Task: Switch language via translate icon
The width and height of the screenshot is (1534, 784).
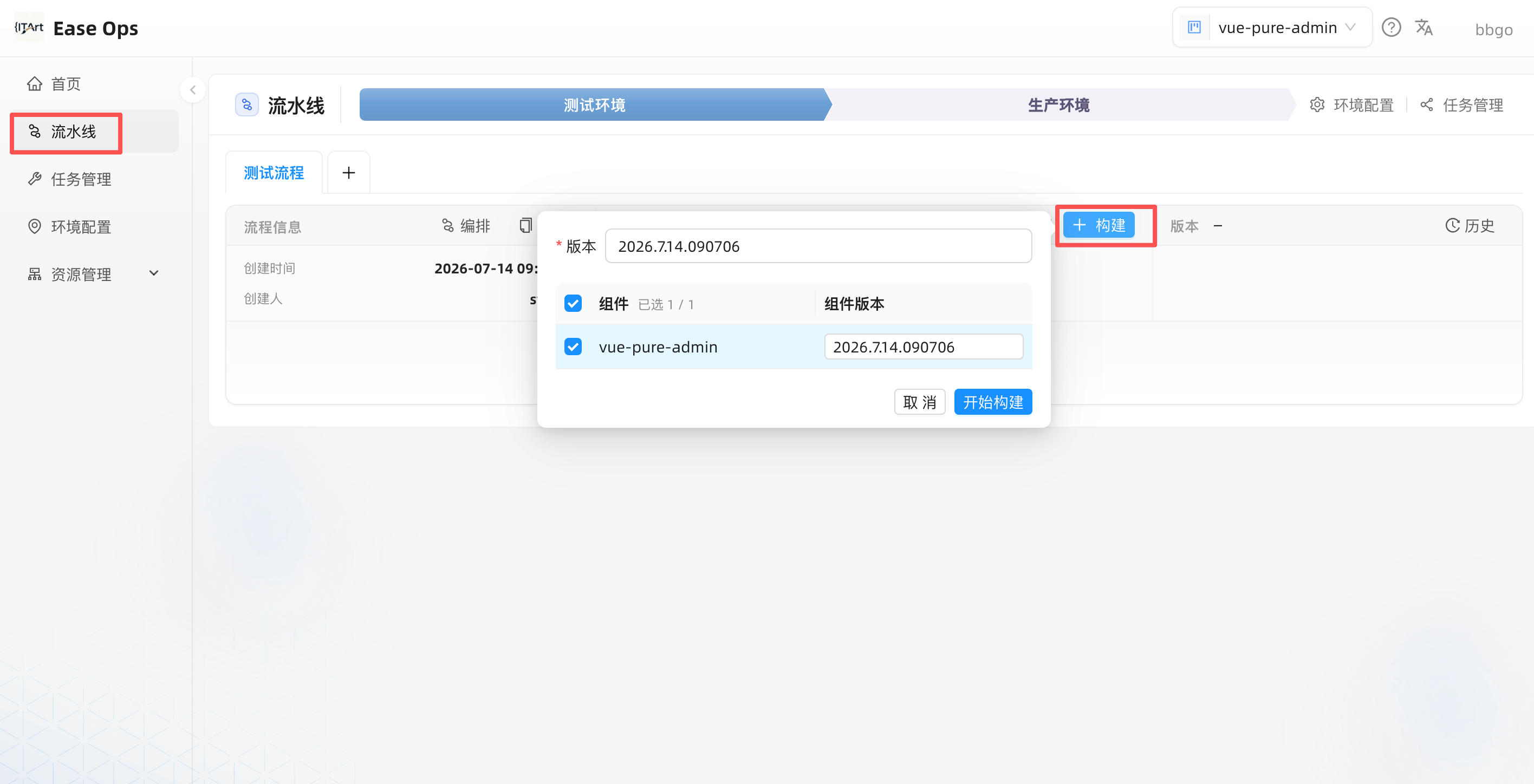Action: [x=1424, y=28]
